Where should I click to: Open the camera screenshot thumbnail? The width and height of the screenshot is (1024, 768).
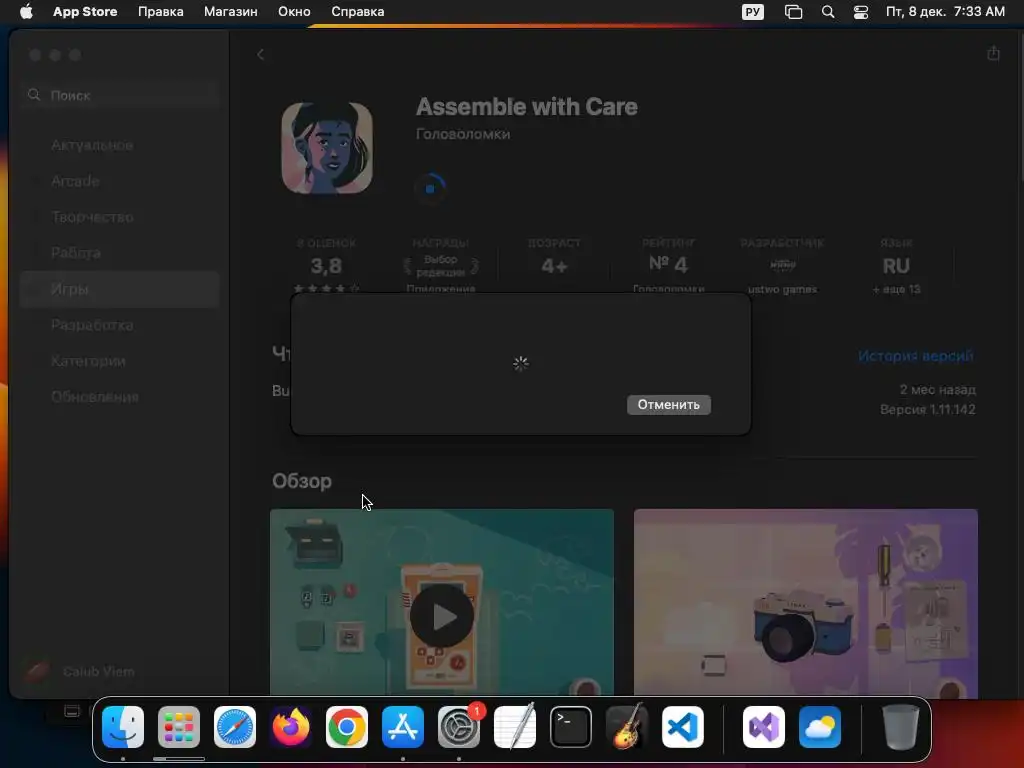(806, 603)
